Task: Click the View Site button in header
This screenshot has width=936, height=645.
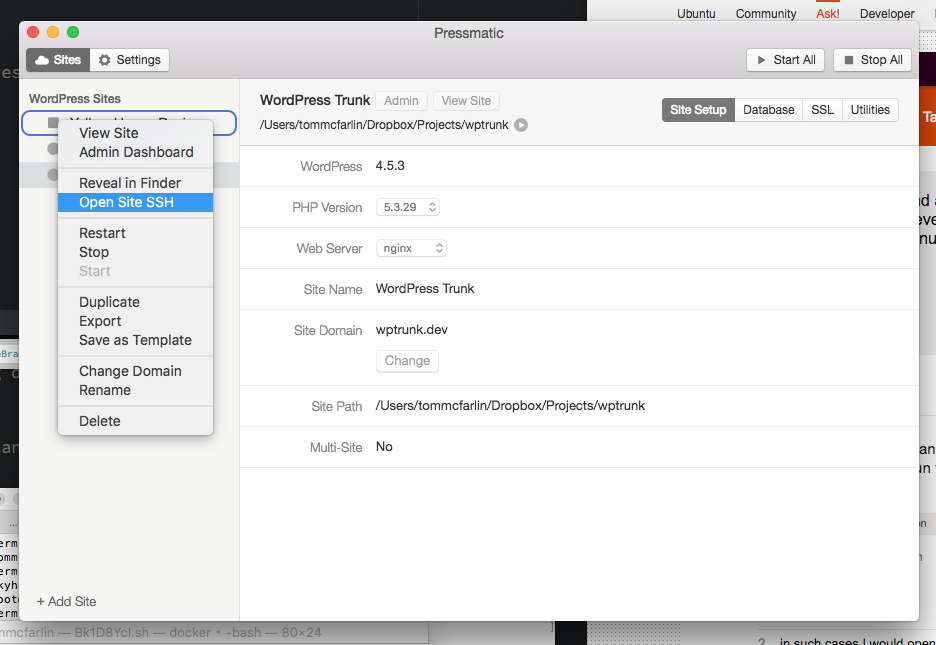Action: 466,101
